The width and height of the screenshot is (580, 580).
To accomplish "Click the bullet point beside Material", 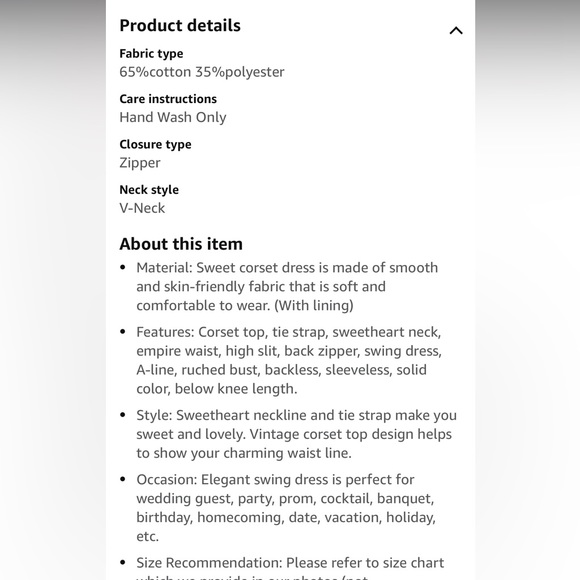I will (x=123, y=267).
